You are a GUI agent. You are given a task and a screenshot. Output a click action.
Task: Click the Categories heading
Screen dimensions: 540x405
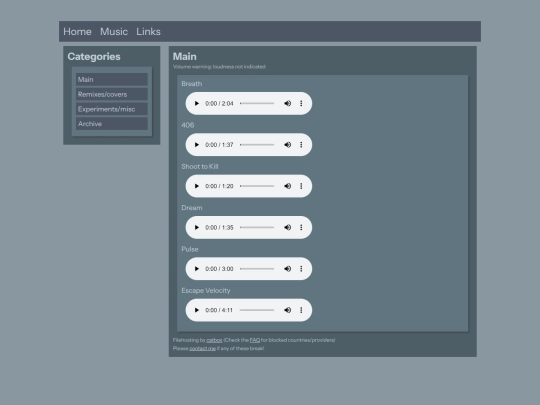pyautogui.click(x=94, y=56)
